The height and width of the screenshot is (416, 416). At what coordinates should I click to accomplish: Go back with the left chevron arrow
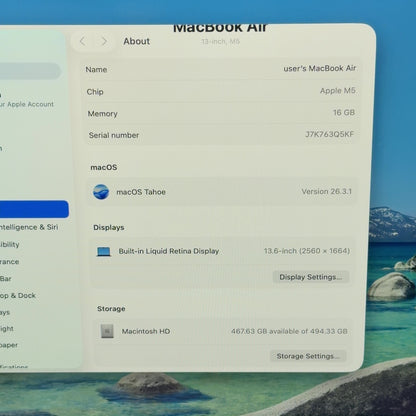(x=83, y=41)
